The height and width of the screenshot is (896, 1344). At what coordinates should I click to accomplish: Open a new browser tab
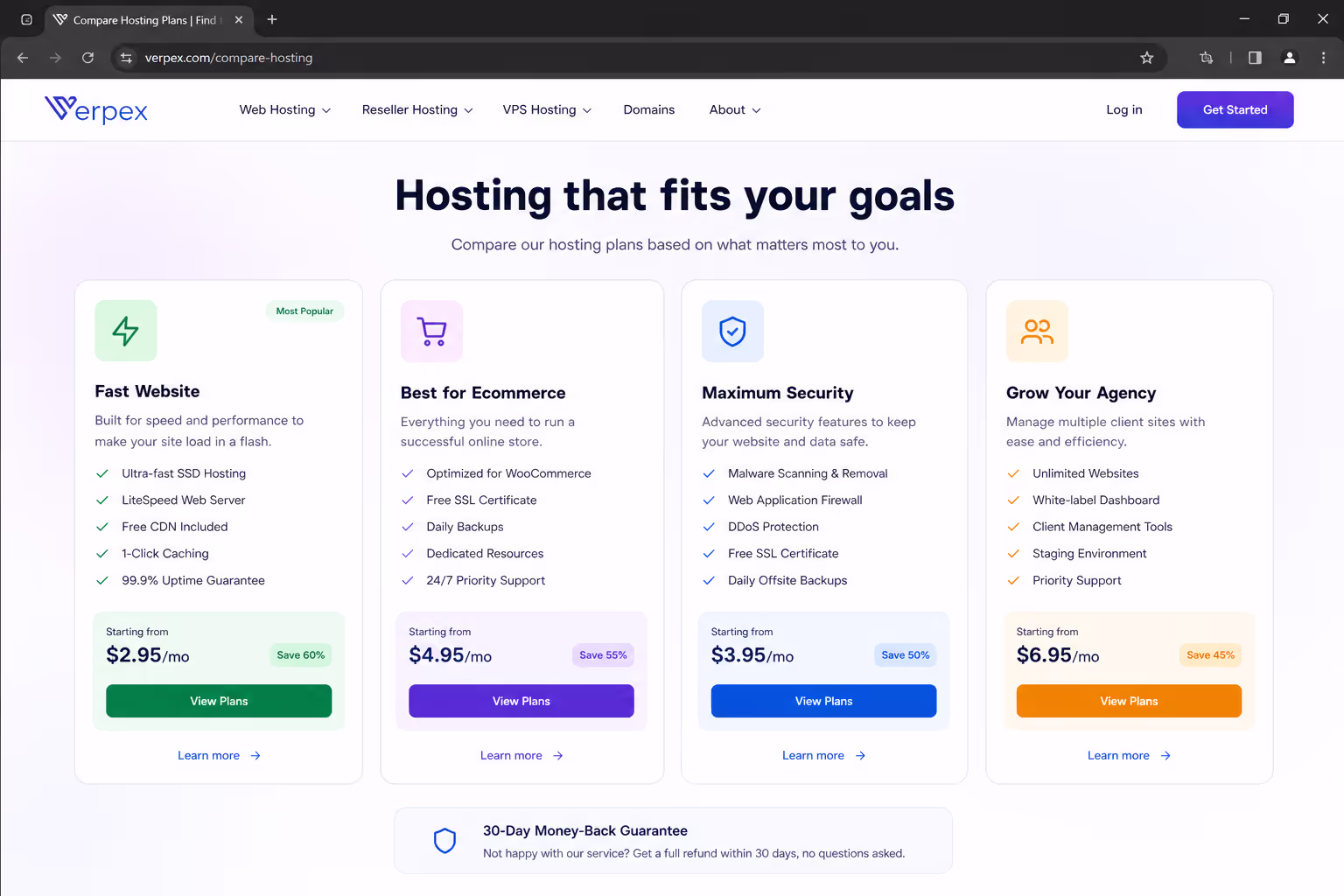pyautogui.click(x=272, y=19)
